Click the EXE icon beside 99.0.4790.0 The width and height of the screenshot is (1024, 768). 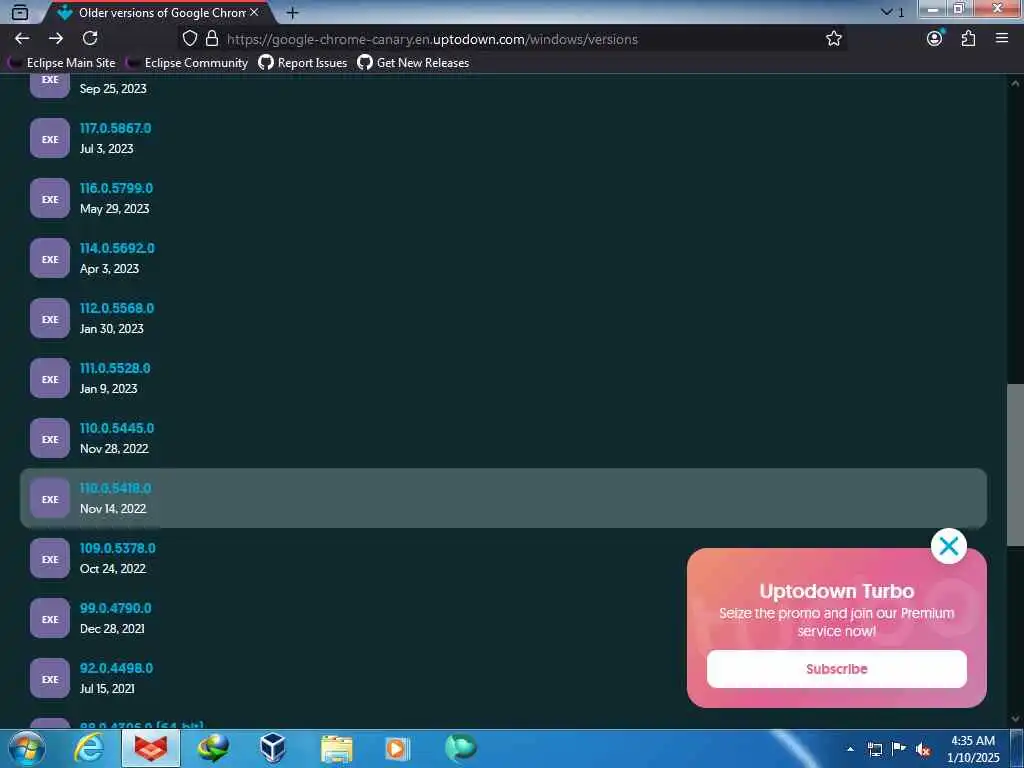click(50, 619)
